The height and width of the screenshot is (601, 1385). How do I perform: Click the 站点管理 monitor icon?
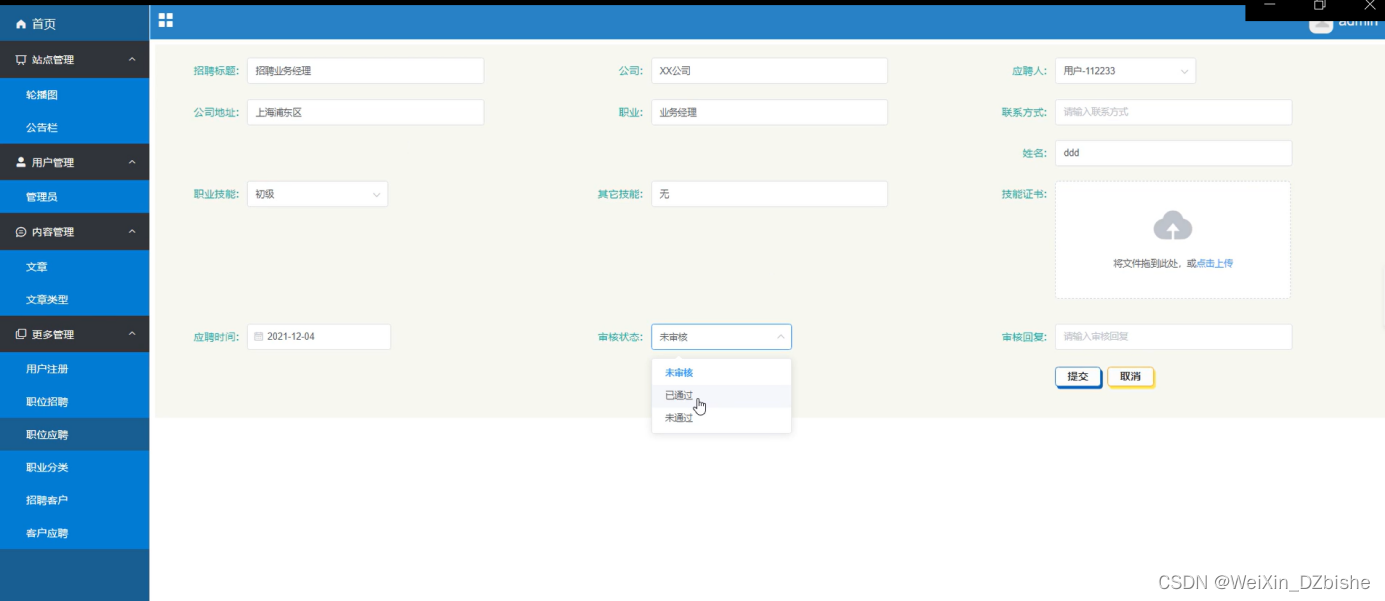(21, 60)
